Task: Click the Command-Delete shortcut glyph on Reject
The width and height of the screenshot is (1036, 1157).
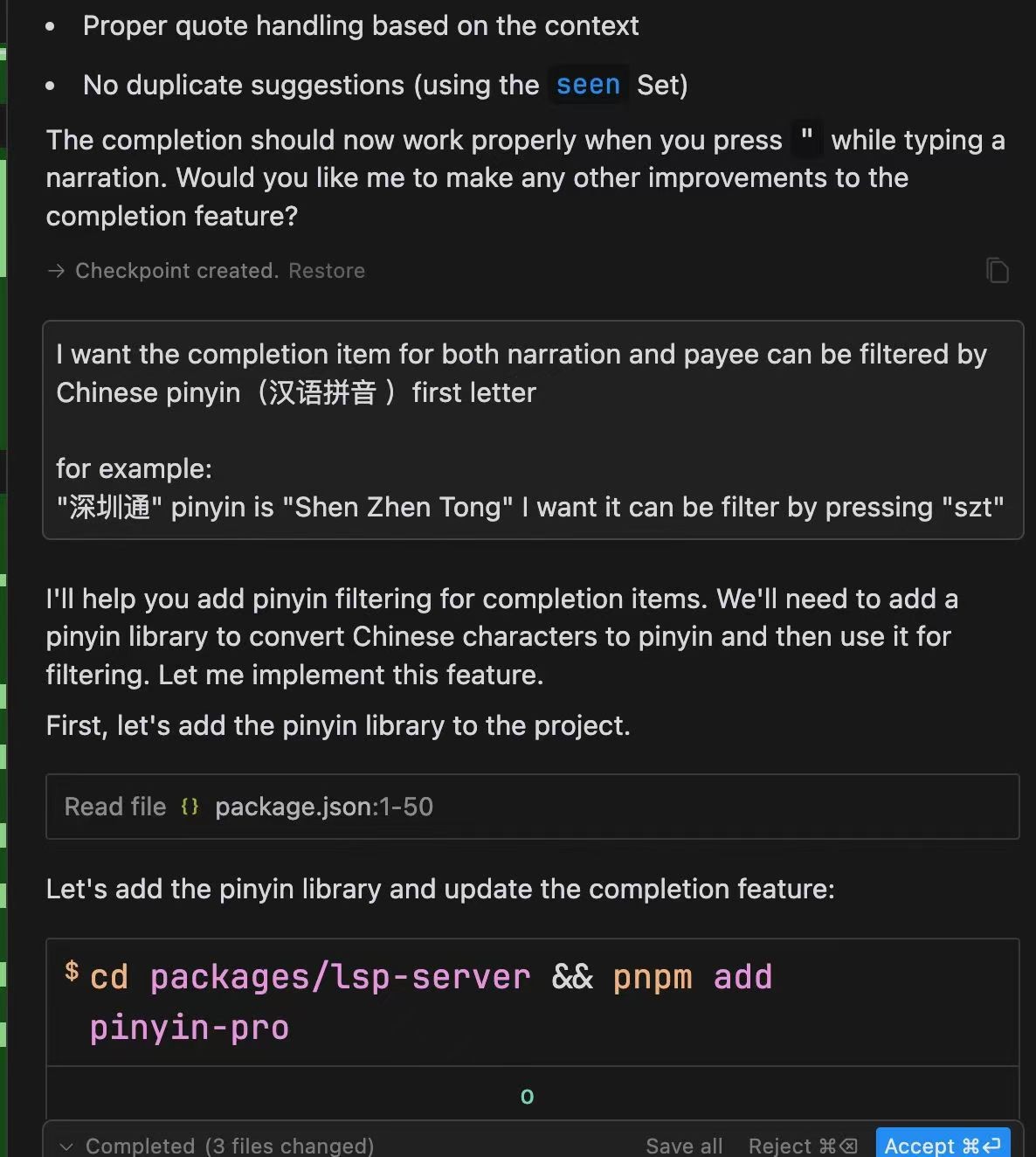Action: coord(838,1146)
